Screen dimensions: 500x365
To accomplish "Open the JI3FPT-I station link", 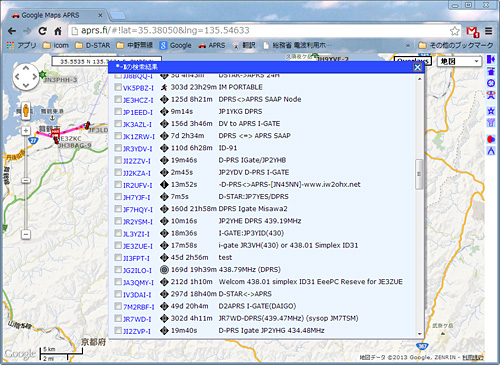I will 136,258.
